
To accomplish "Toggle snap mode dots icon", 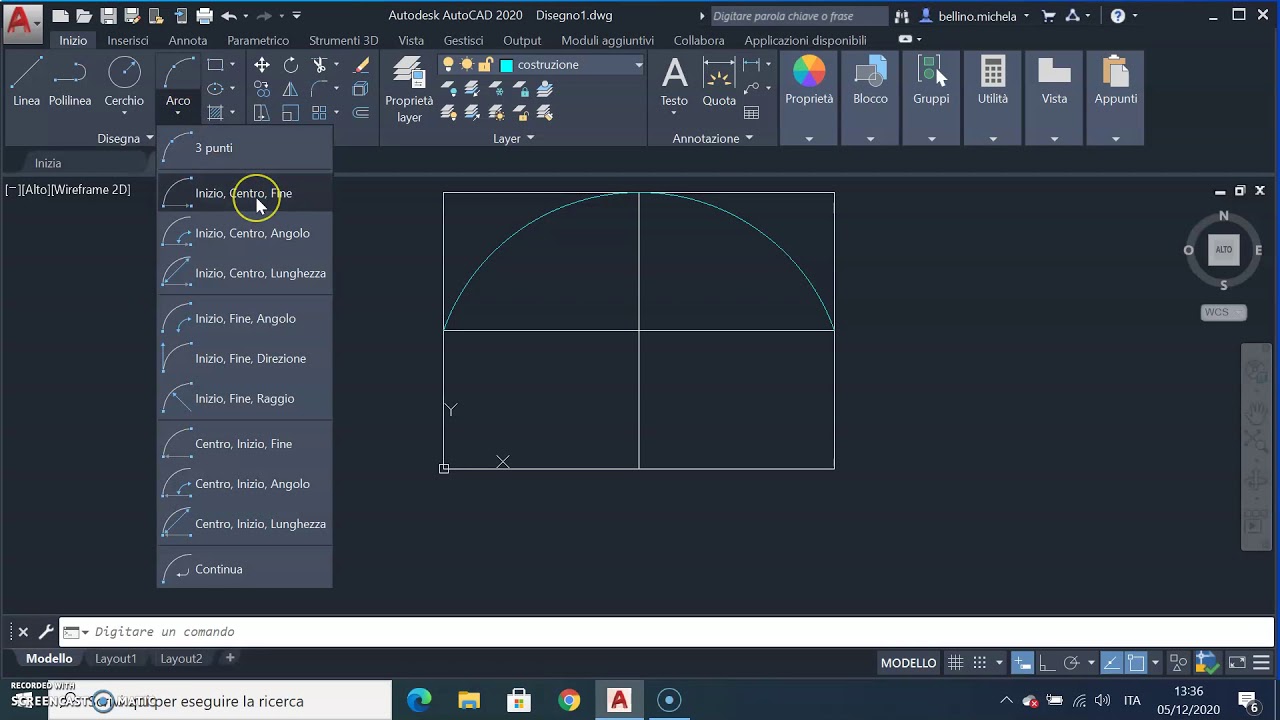I will tap(980, 663).
